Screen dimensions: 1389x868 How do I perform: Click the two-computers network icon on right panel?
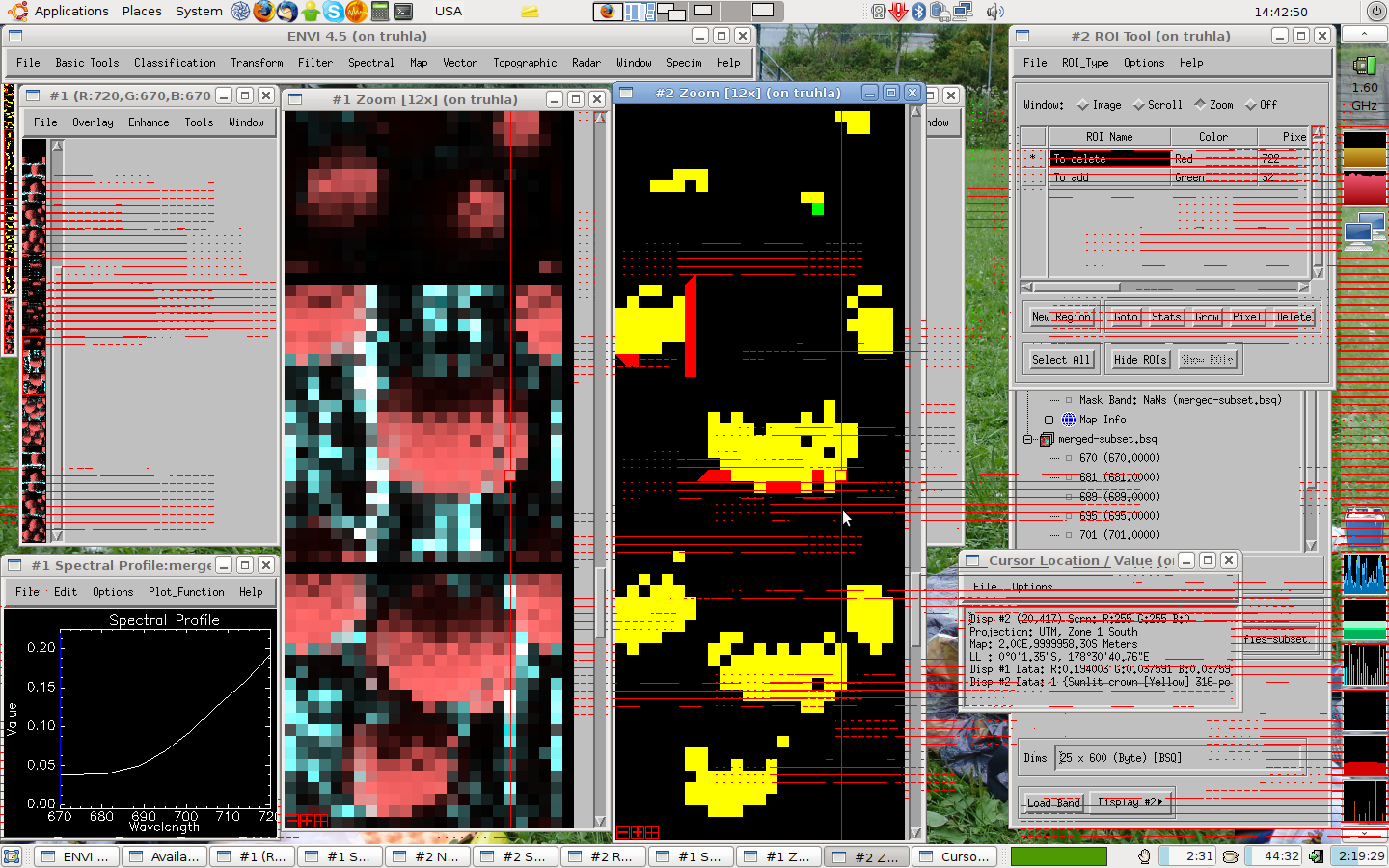[1364, 232]
